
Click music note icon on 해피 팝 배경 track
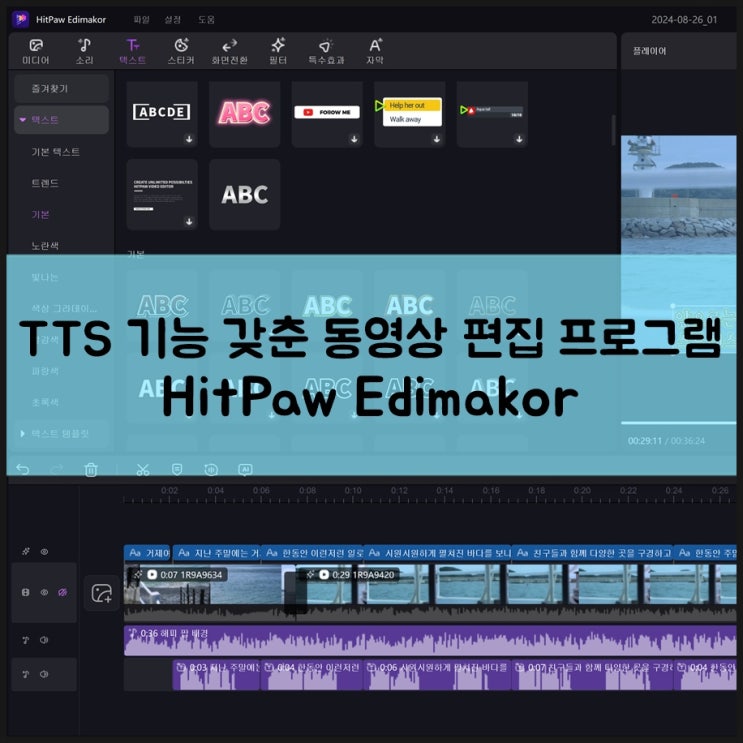26,640
